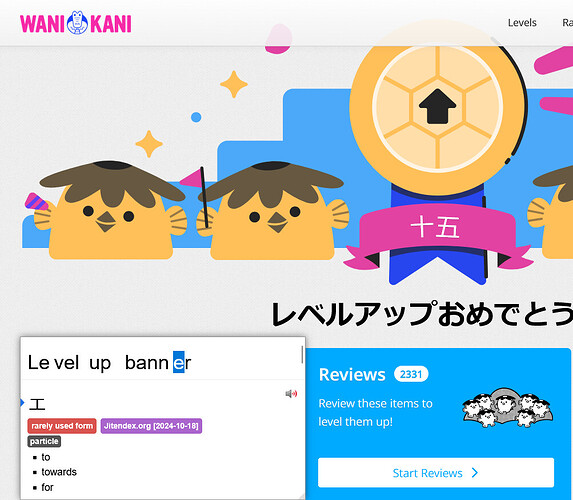Click Start Reviews button
The height and width of the screenshot is (500, 573).
tap(436, 473)
